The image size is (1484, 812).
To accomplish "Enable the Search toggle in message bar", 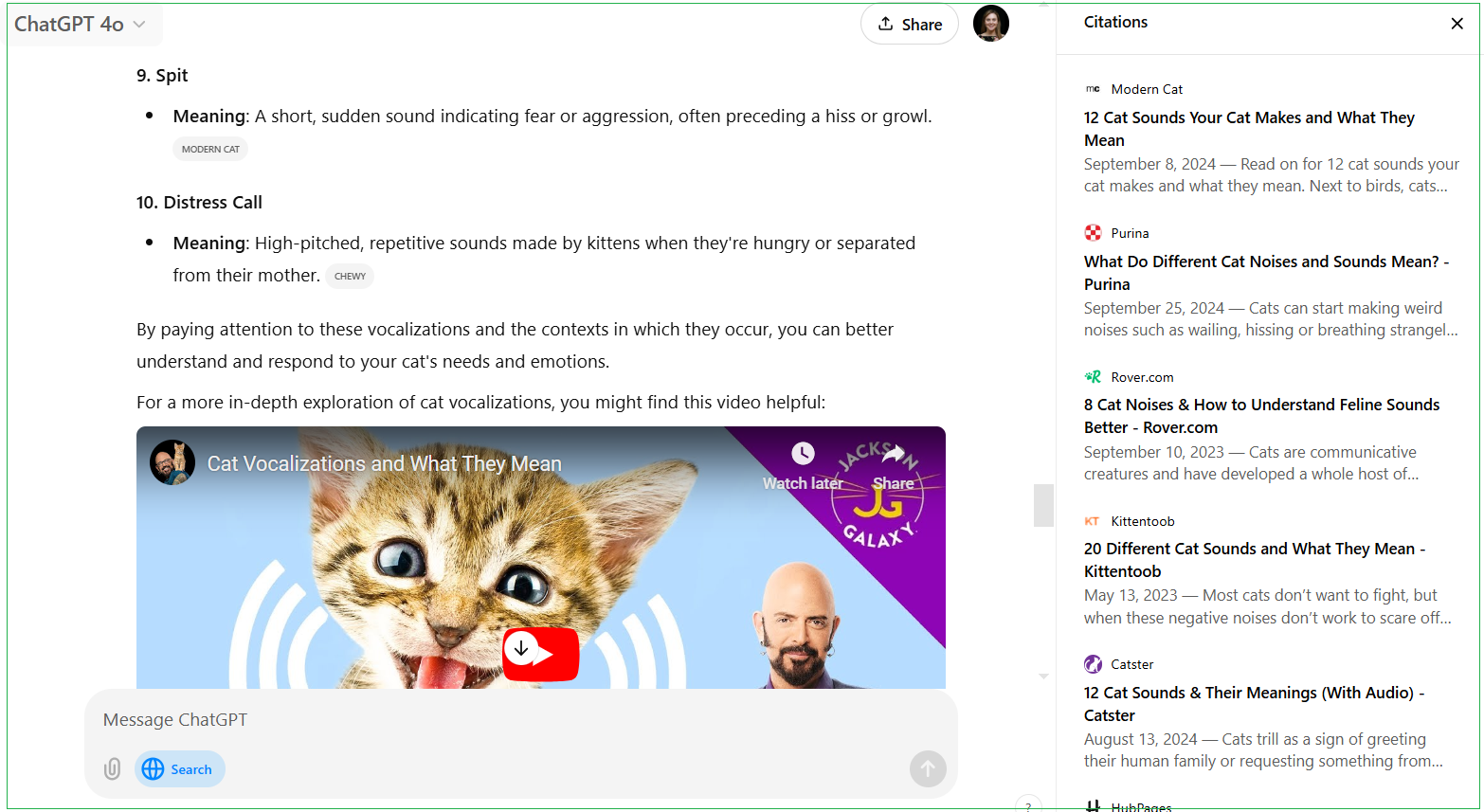I will pyautogui.click(x=179, y=768).
